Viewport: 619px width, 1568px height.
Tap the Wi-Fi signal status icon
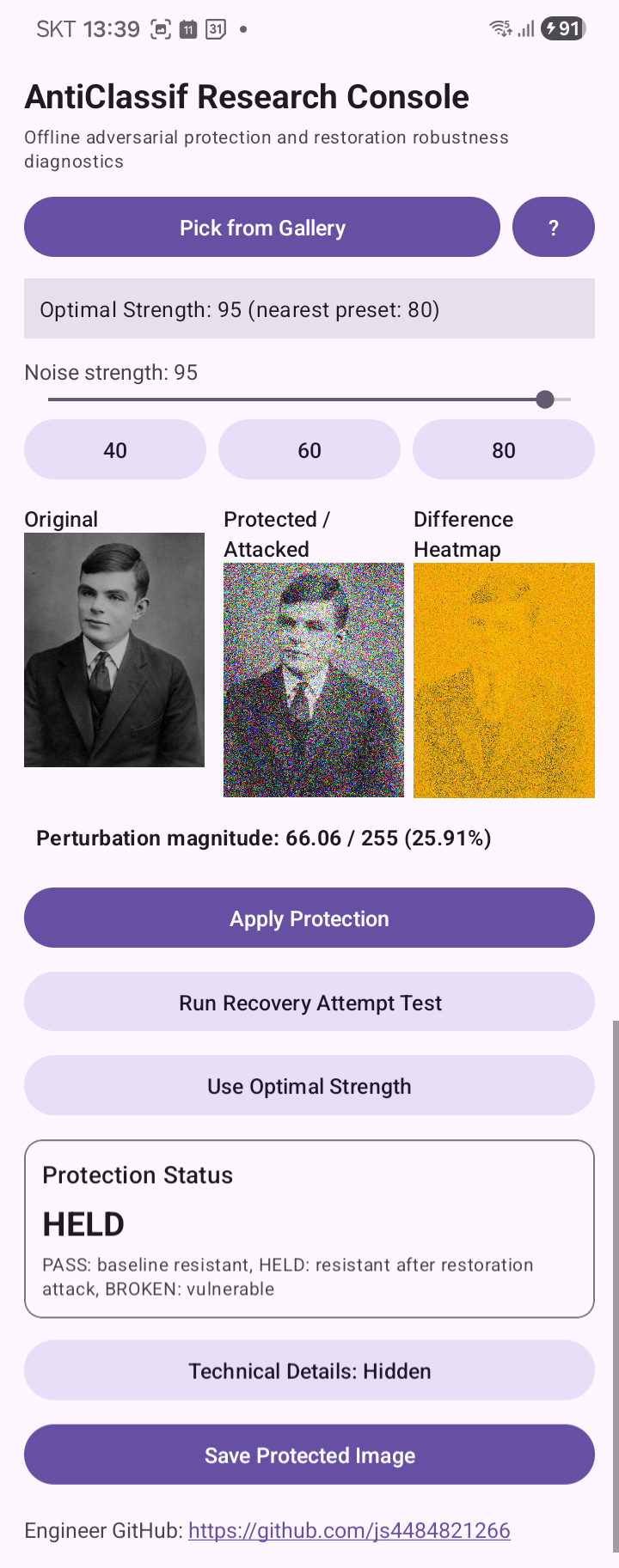pos(500,29)
